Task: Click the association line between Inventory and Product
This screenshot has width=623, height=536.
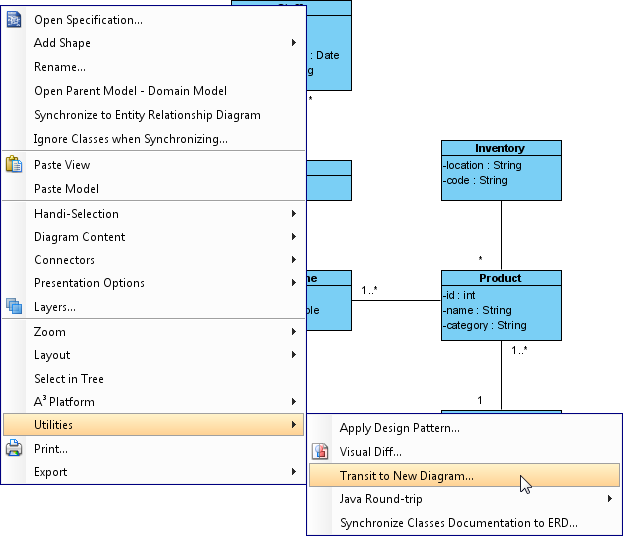Action: point(501,235)
